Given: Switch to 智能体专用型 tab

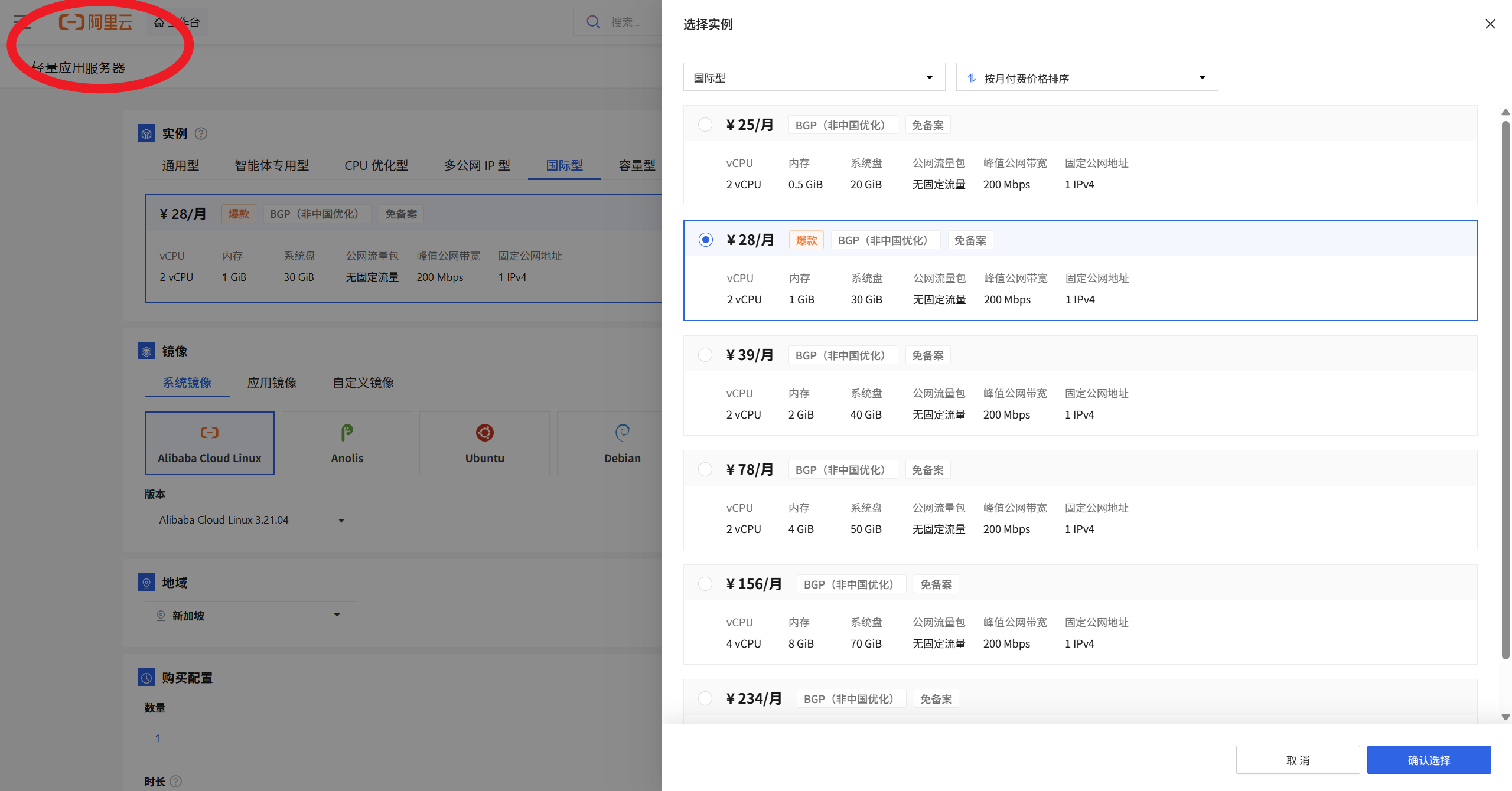Looking at the screenshot, I should tap(272, 165).
